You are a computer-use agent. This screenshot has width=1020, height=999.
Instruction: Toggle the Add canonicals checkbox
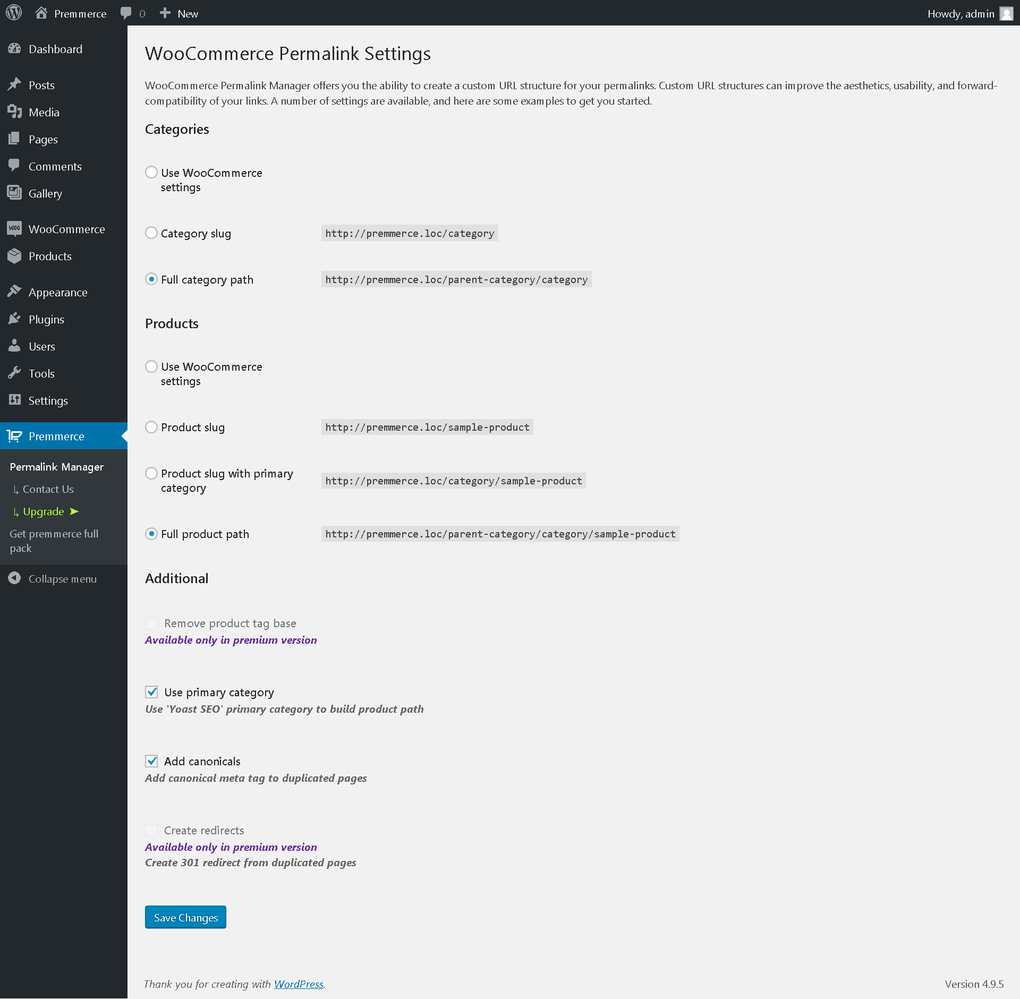pos(152,761)
